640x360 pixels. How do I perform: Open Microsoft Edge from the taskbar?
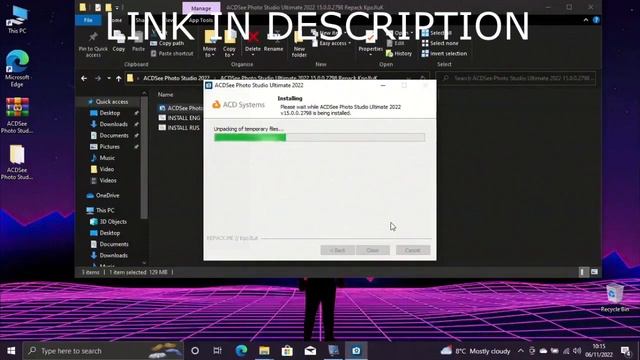(241, 351)
